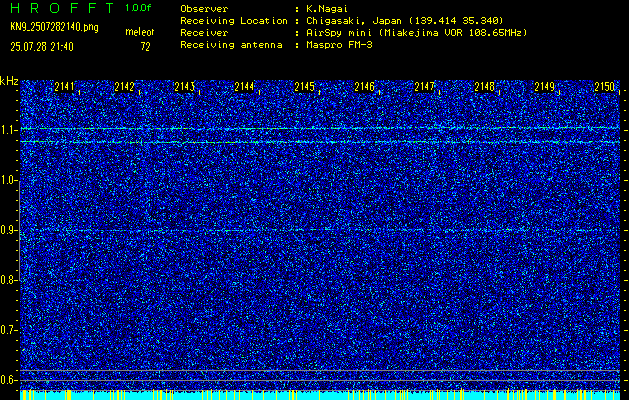Viewport: 629px width, 400px height.
Task: Click the 2143 time marker
Action: point(185,87)
